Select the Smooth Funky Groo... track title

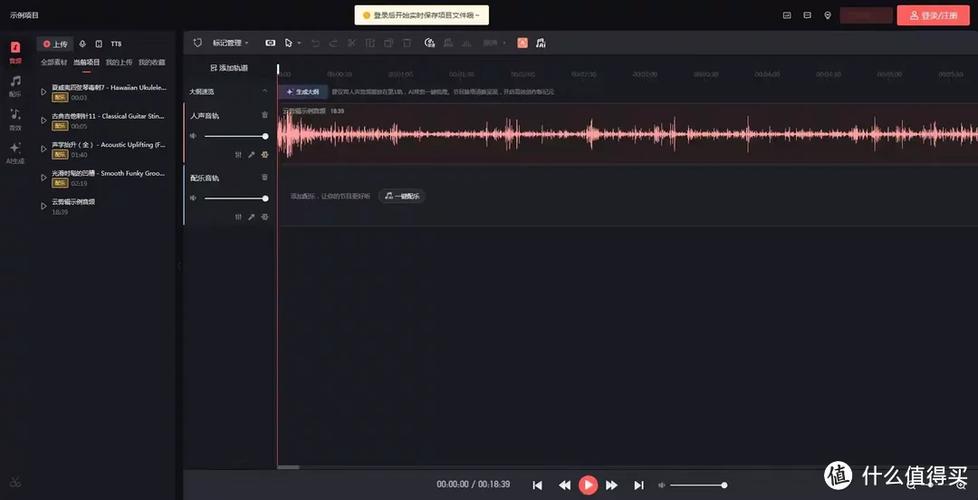tap(109, 173)
